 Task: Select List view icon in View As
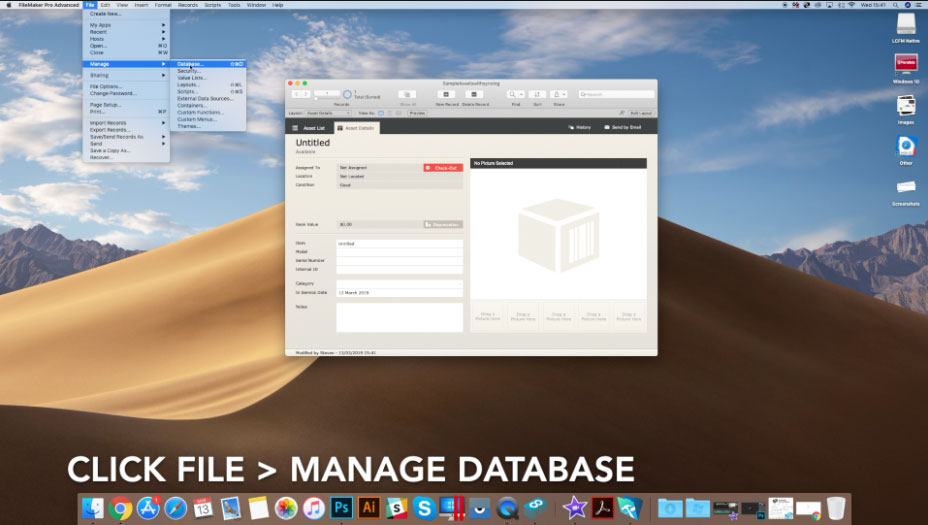click(x=389, y=113)
